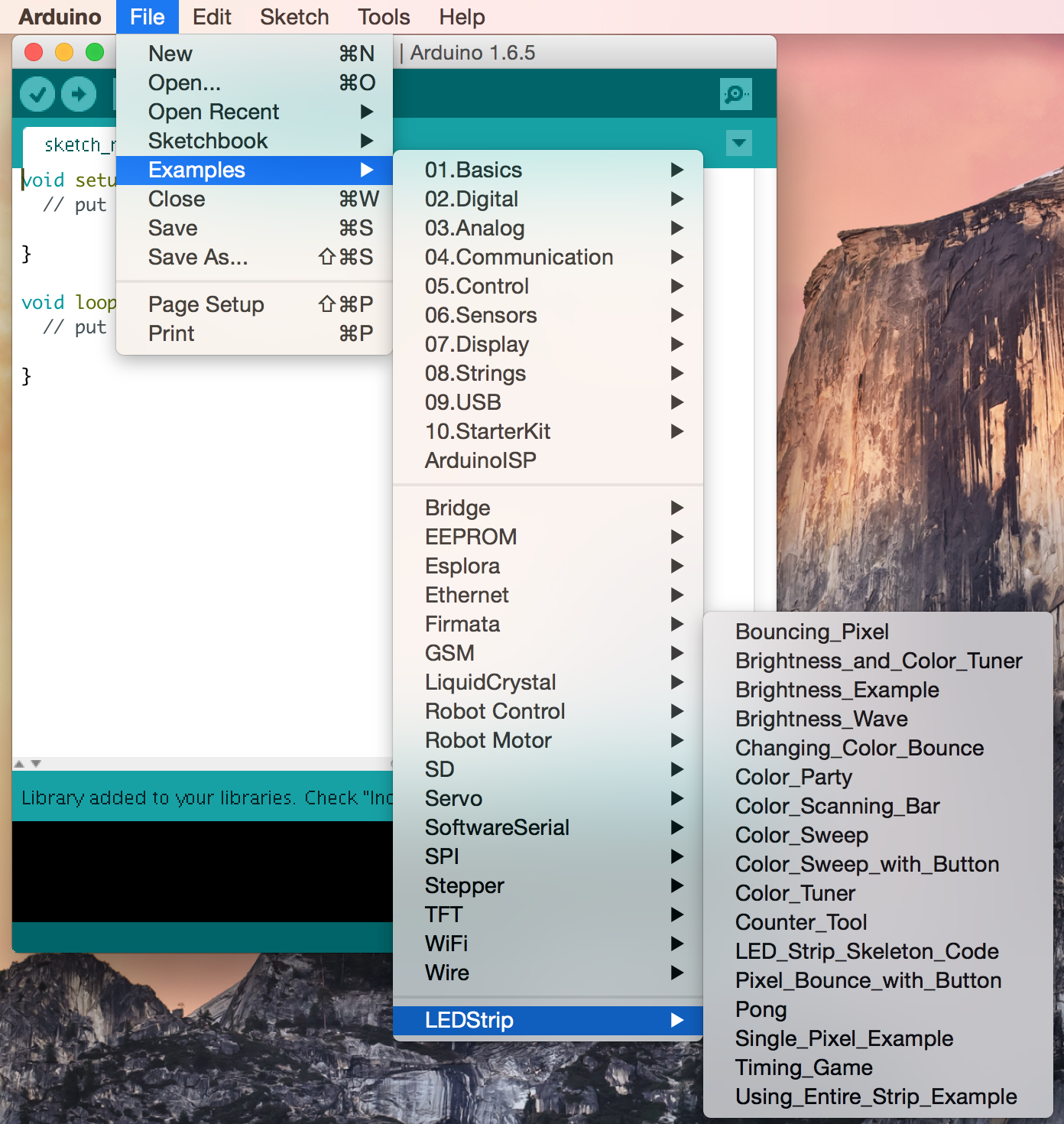Open the Help menu
The width and height of the screenshot is (1064, 1124).
pos(462,17)
